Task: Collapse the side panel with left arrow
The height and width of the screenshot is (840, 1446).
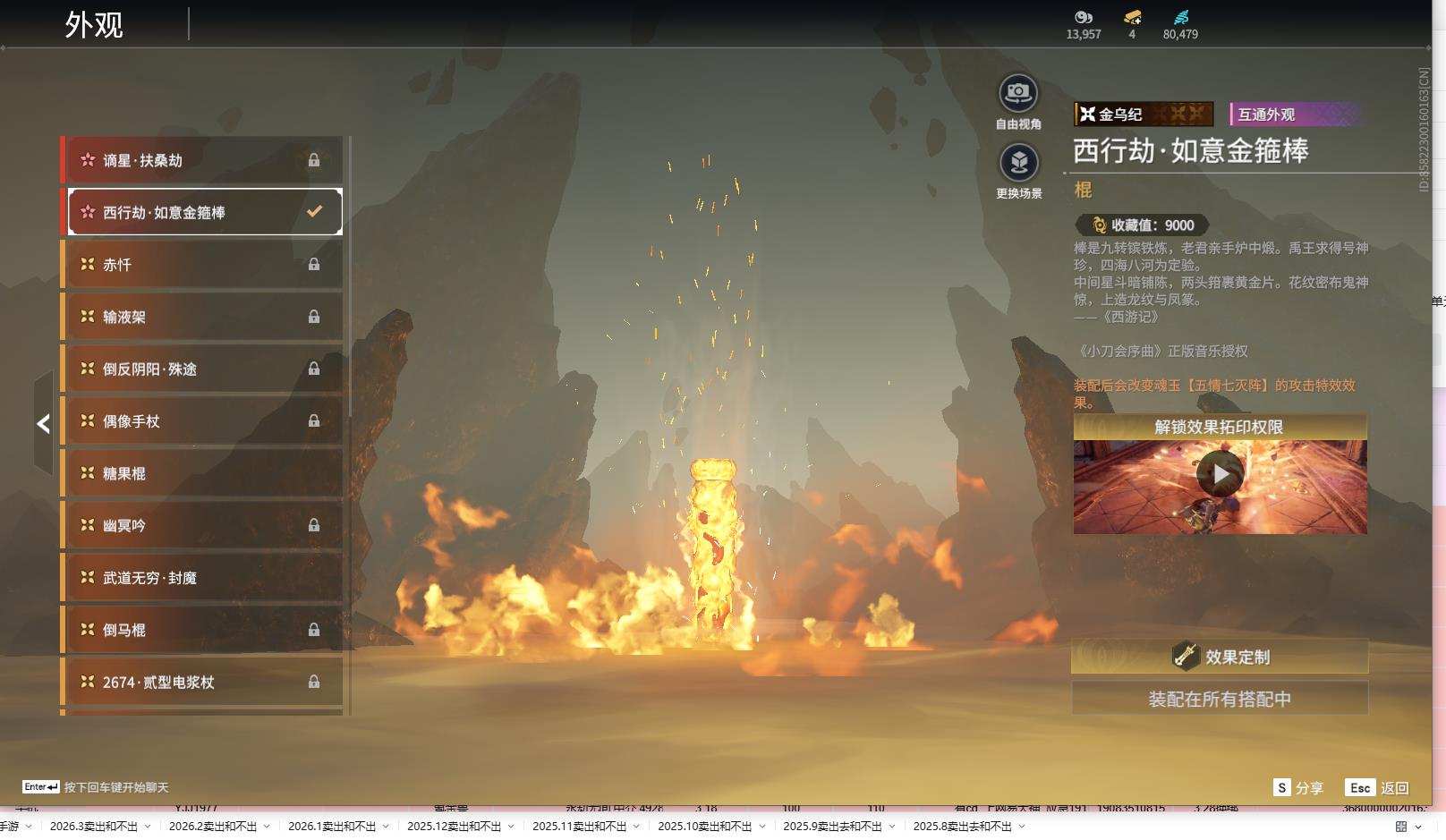Action: (43, 424)
